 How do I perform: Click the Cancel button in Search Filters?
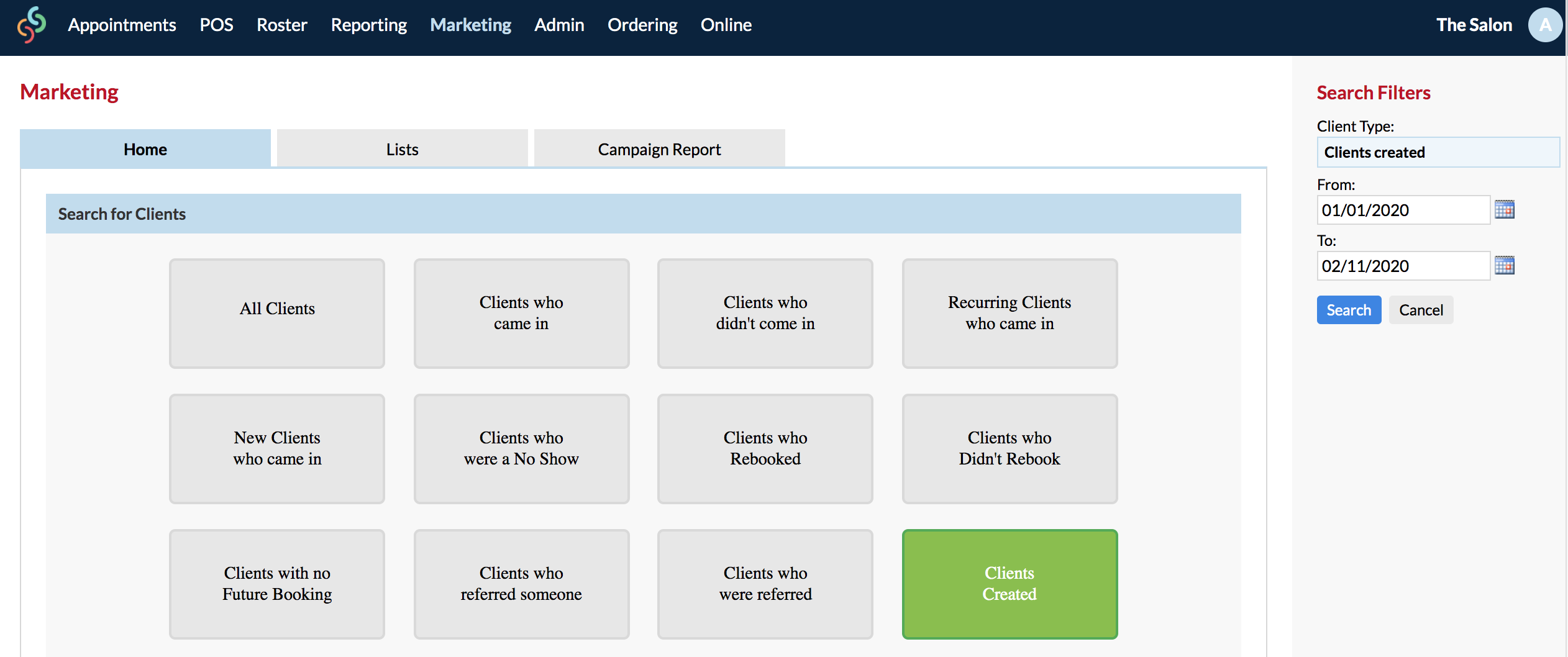(1421, 310)
